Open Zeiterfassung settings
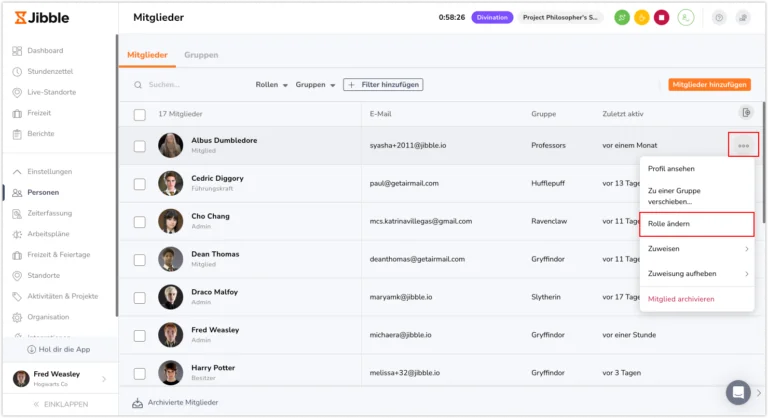 42,213
